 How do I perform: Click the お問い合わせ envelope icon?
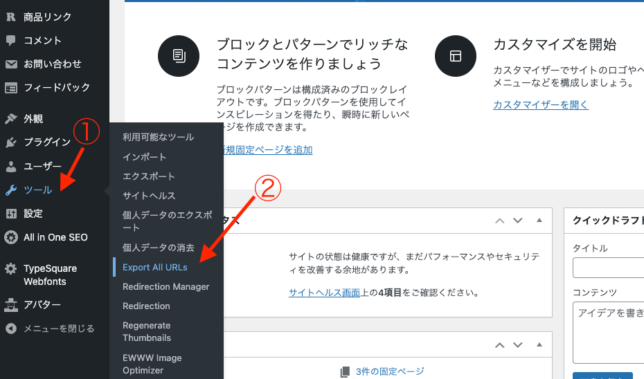pos(11,64)
